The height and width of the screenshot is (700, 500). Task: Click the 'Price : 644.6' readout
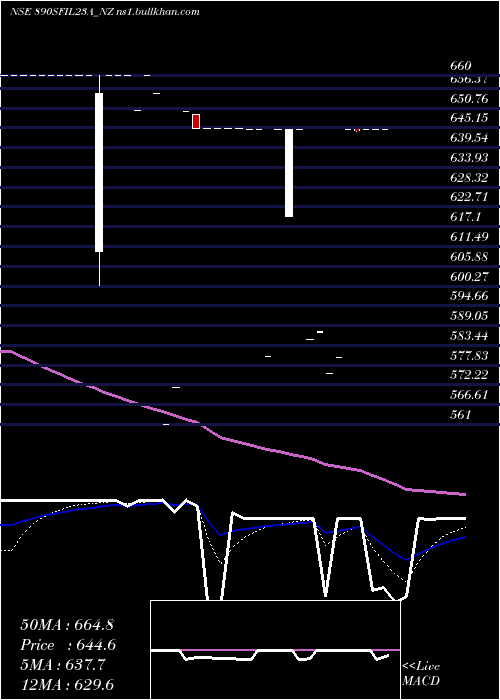click(x=68, y=645)
